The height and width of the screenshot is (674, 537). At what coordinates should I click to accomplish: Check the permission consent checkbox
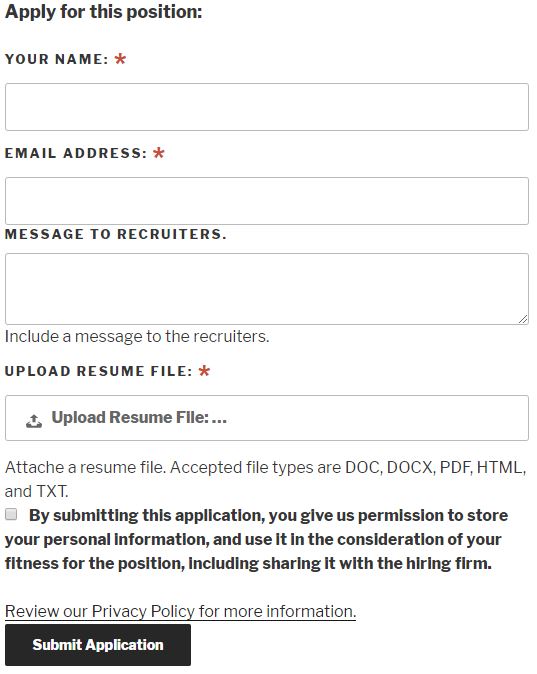tap(11, 514)
